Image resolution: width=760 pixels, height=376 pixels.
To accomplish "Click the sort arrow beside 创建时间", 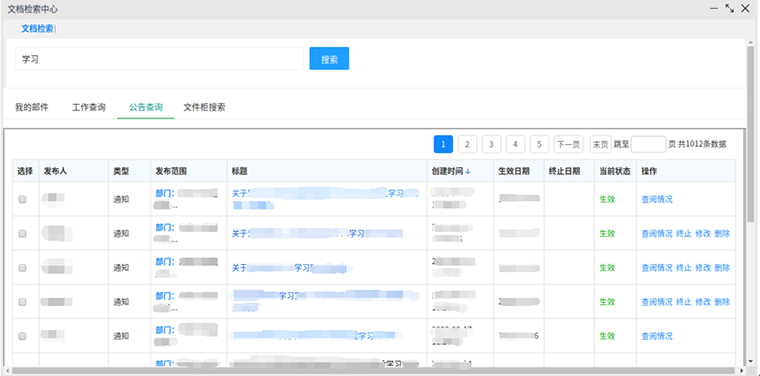I will pyautogui.click(x=468, y=172).
